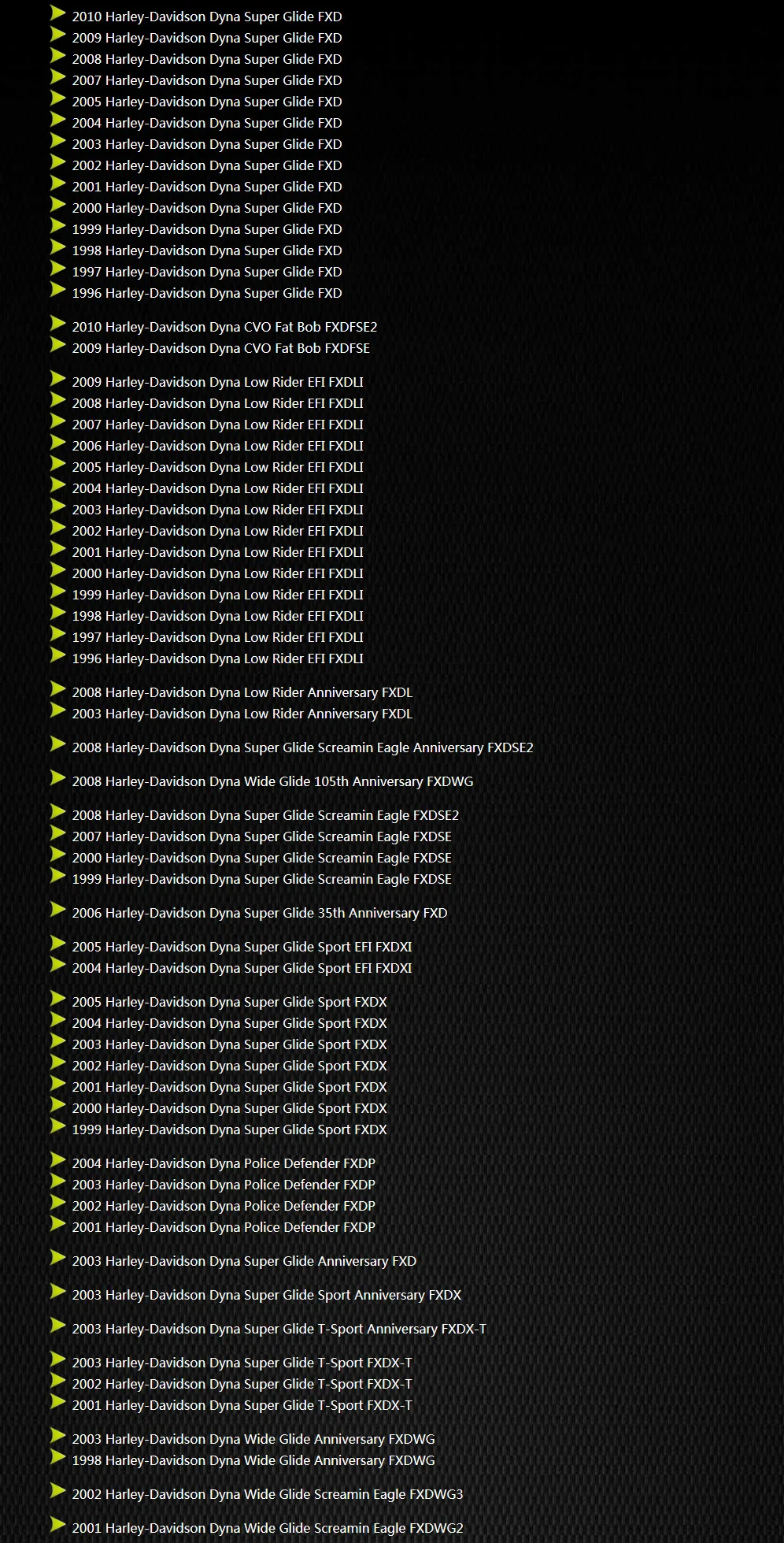Click the arrow beside 2003 Super Glide T-Sport FXDX-T

click(x=58, y=1359)
